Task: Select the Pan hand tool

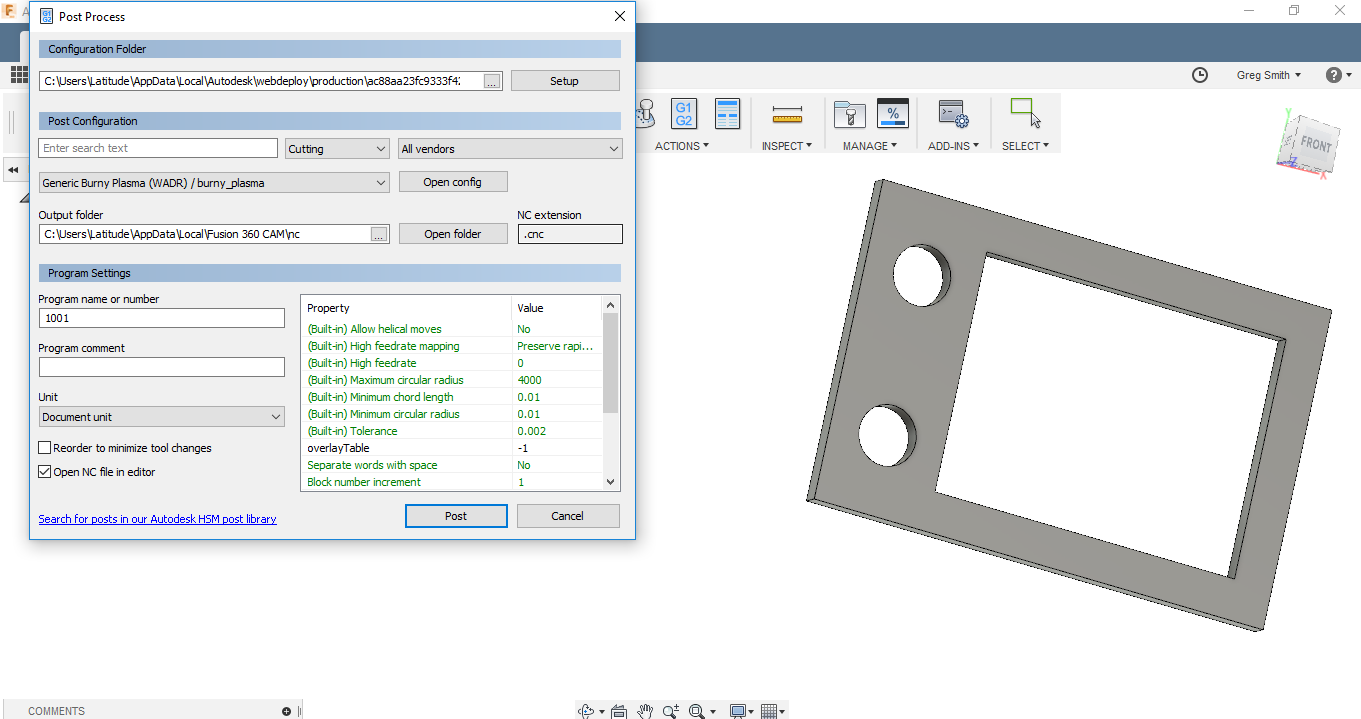Action: tap(646, 711)
